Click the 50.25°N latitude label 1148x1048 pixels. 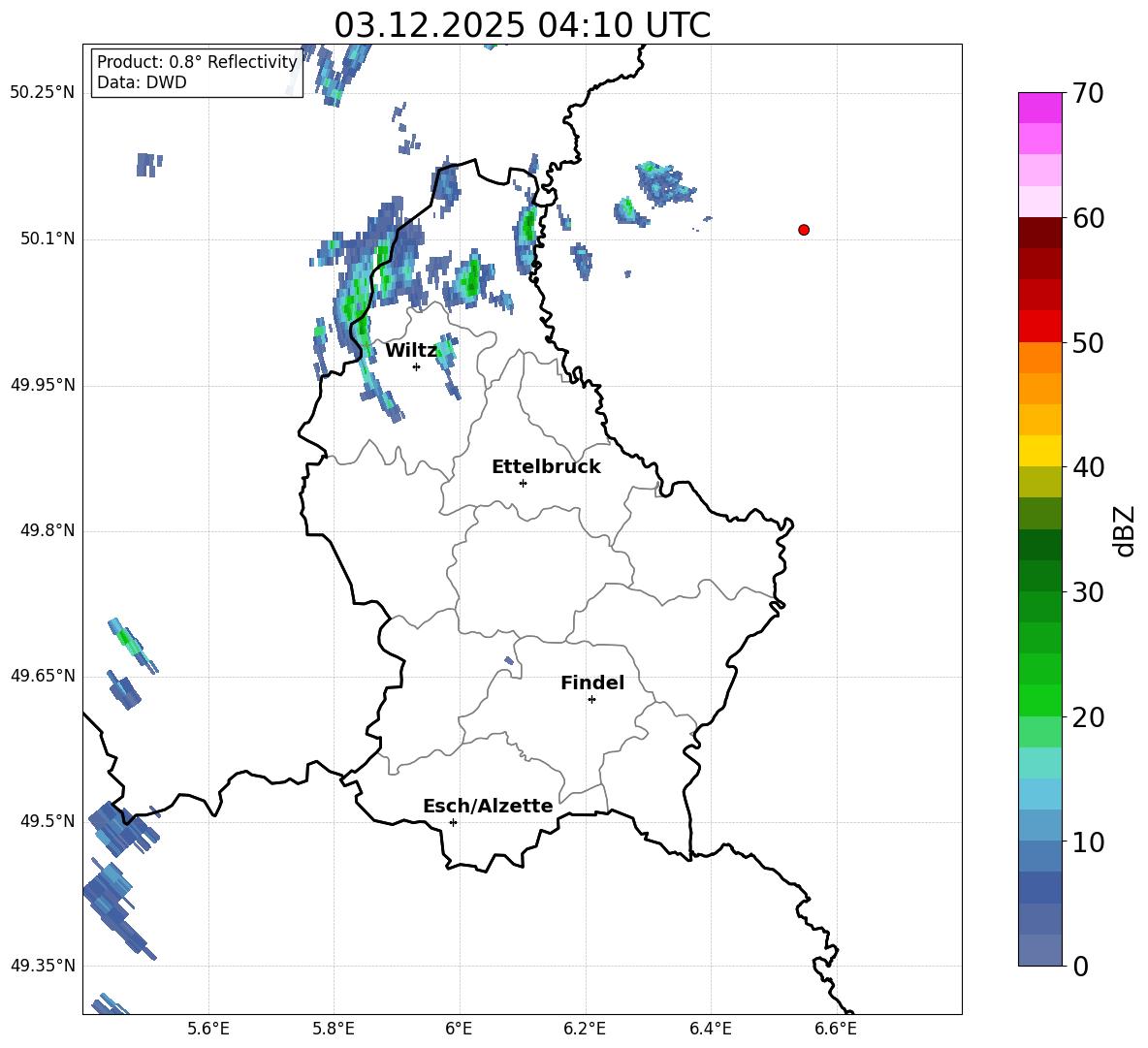pyautogui.click(x=43, y=93)
